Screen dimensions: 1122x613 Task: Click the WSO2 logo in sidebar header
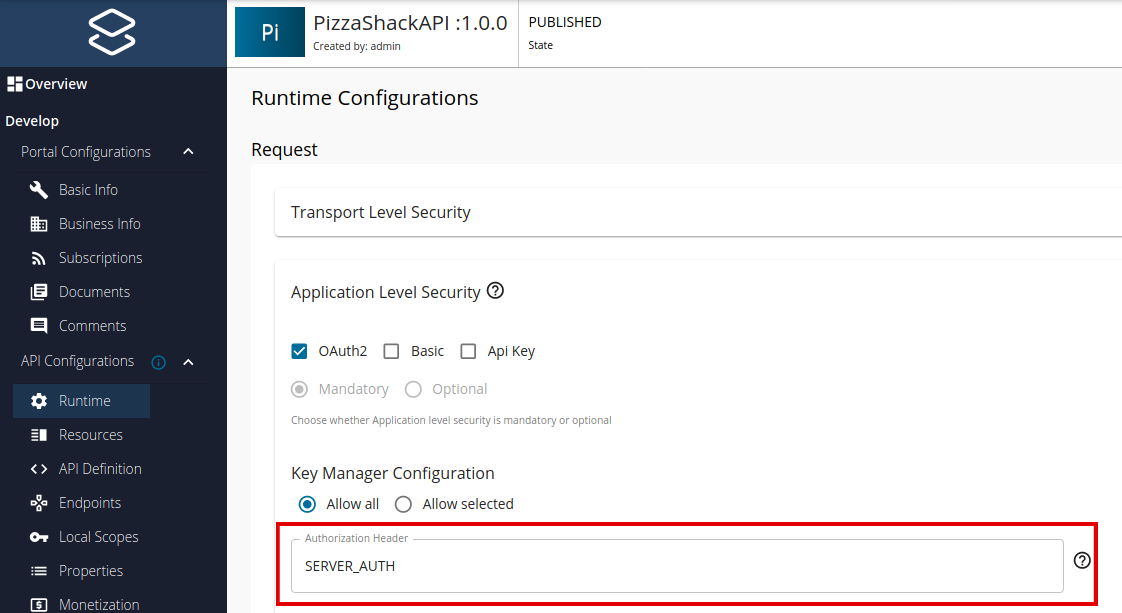pos(112,33)
